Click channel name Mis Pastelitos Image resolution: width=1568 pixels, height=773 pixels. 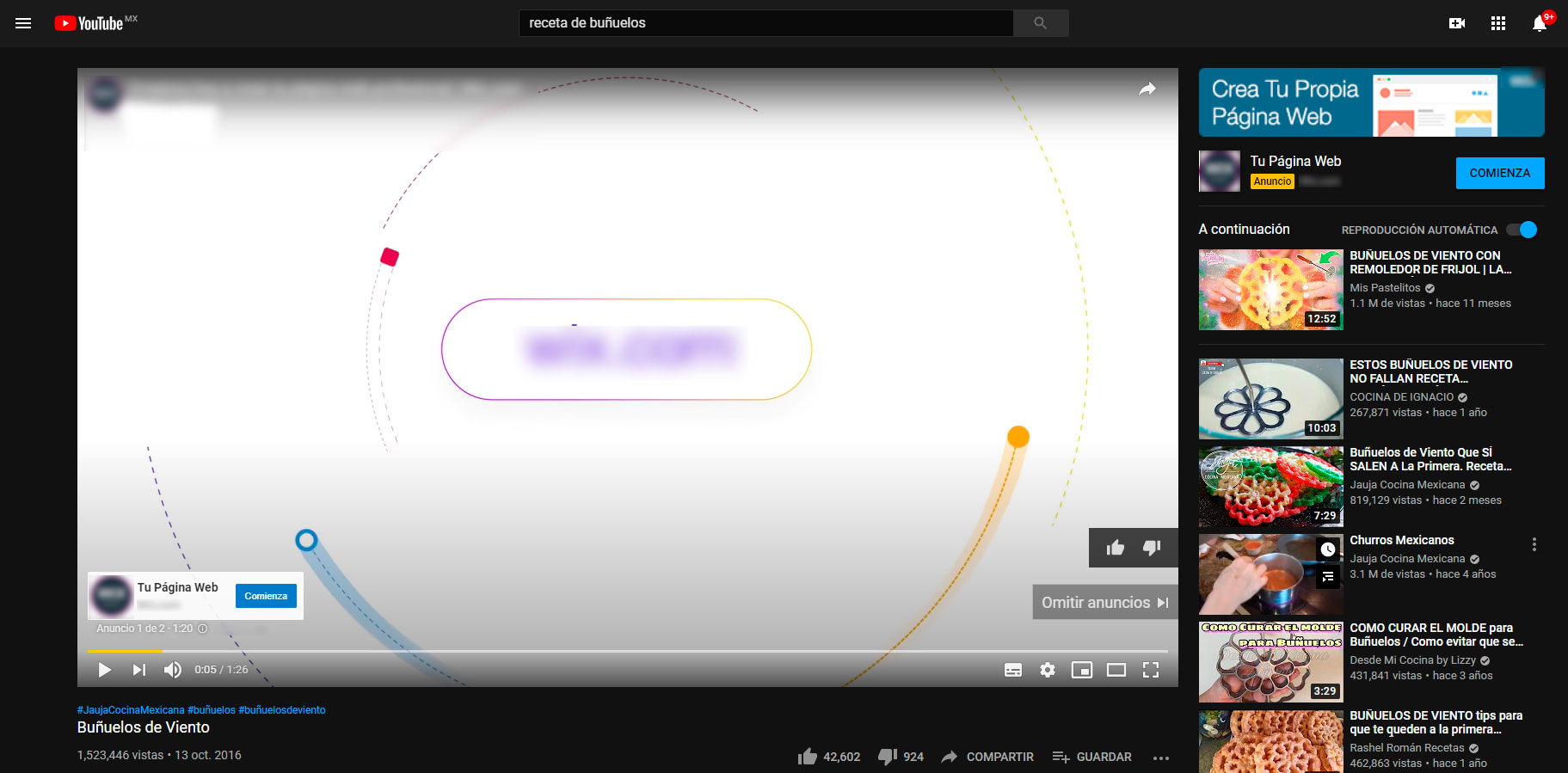(1385, 288)
